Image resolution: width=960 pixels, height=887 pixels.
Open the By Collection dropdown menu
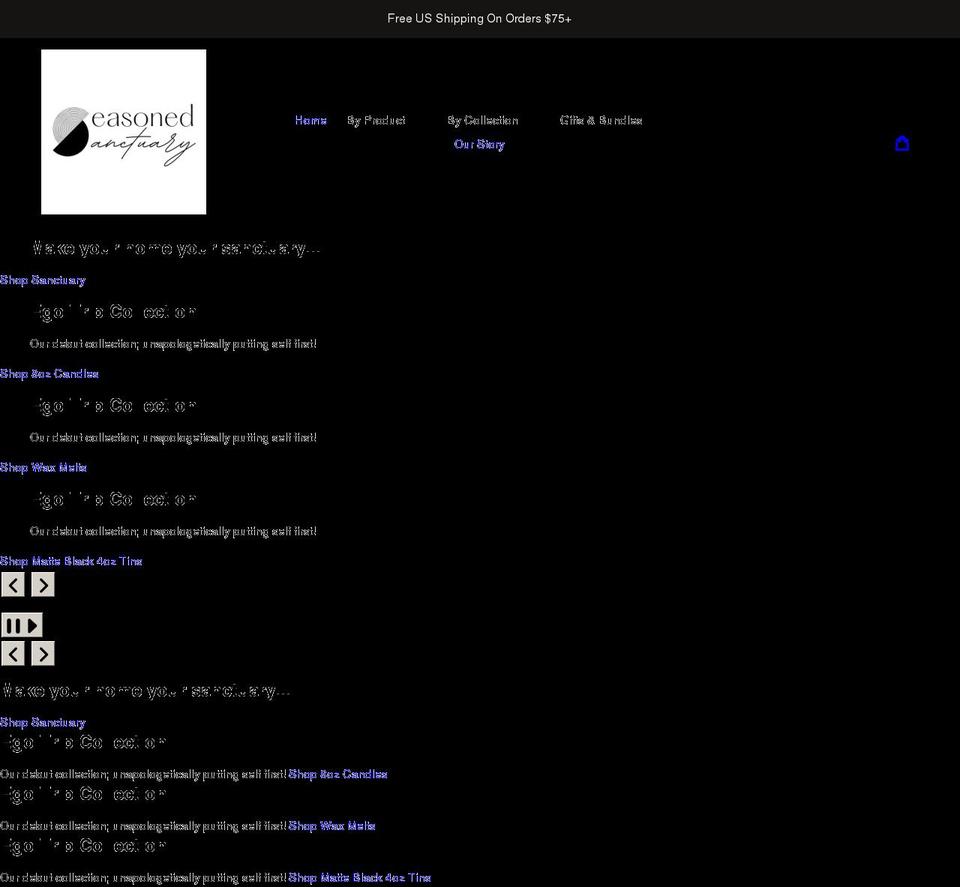483,120
